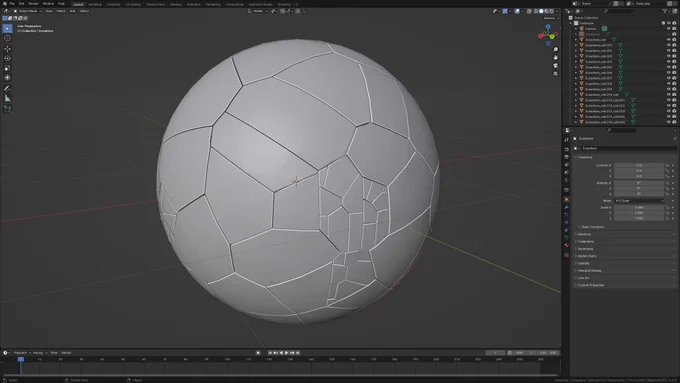Switch to the Geometry Nodes workspace tab
Screen dimensions: 680x383
[x=260, y=4]
